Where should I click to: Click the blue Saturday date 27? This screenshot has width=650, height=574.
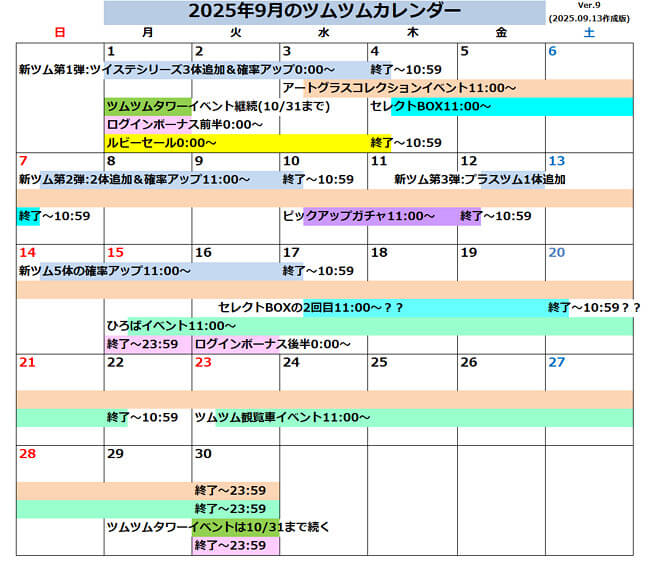[557, 362]
